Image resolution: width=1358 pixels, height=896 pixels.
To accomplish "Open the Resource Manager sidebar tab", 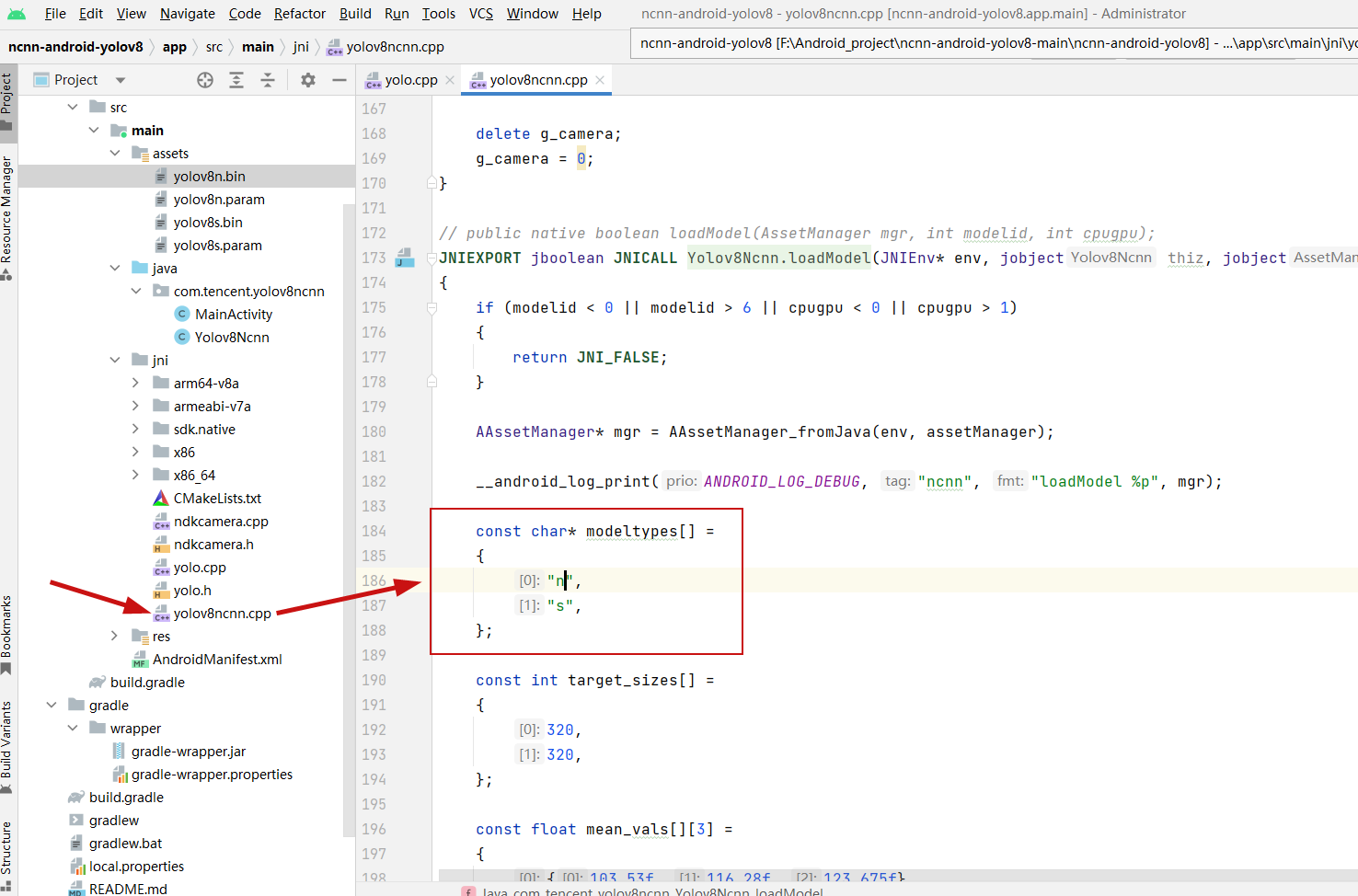I will [7, 218].
